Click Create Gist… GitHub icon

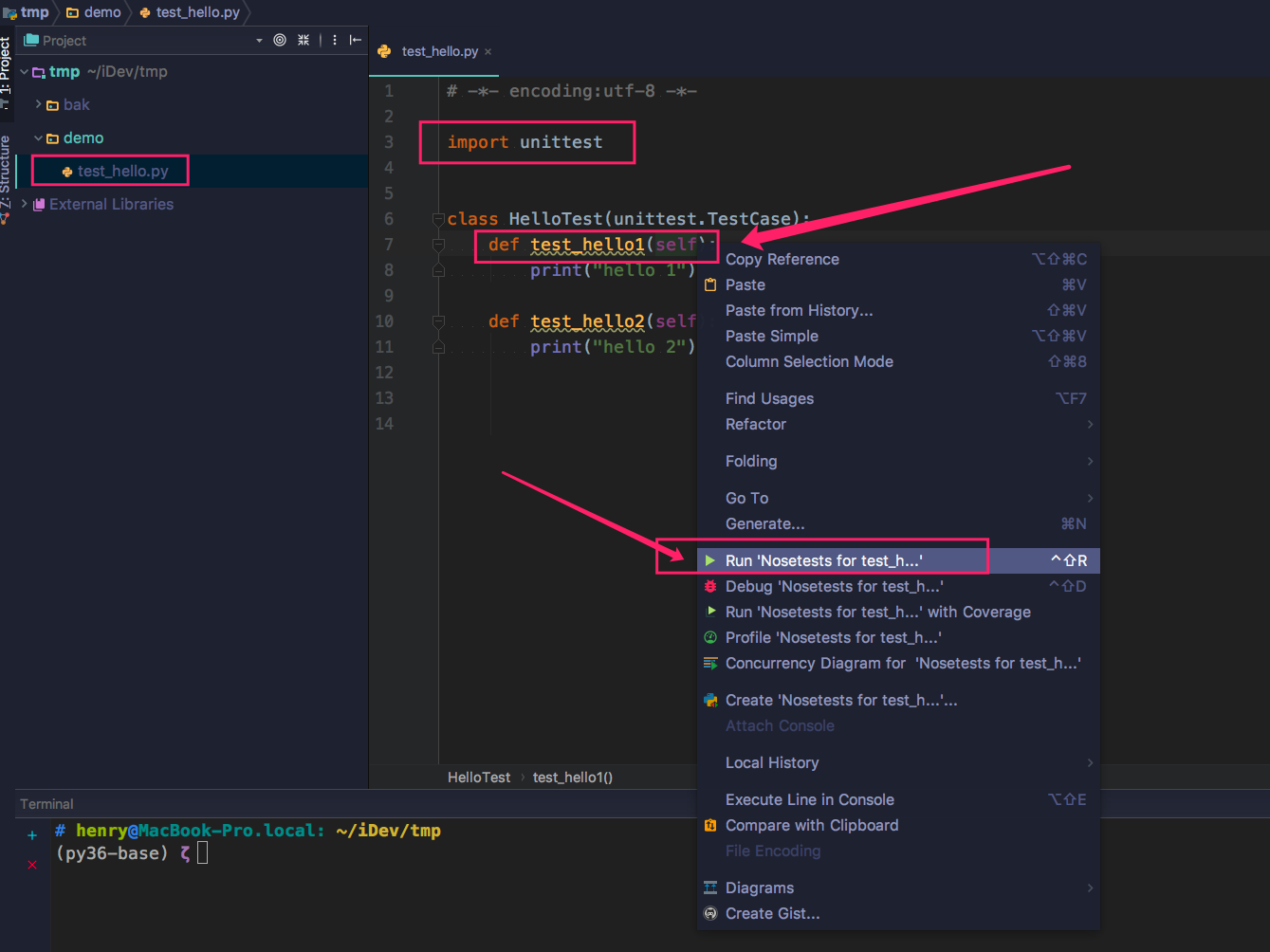710,914
